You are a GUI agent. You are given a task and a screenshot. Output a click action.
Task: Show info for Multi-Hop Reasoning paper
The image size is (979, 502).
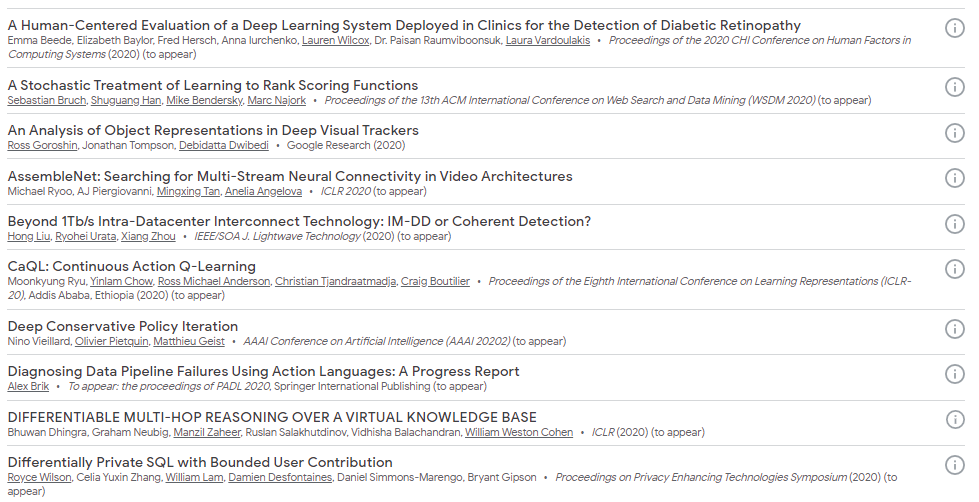click(954, 419)
